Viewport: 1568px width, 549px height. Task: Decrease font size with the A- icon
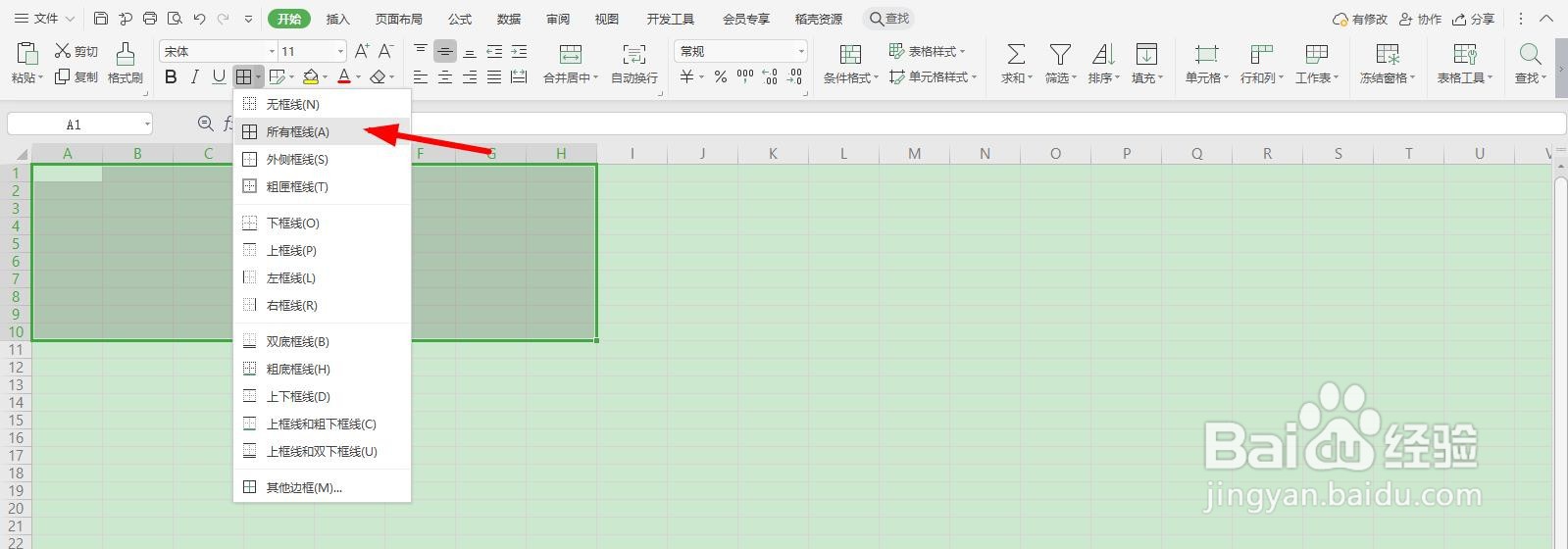385,51
